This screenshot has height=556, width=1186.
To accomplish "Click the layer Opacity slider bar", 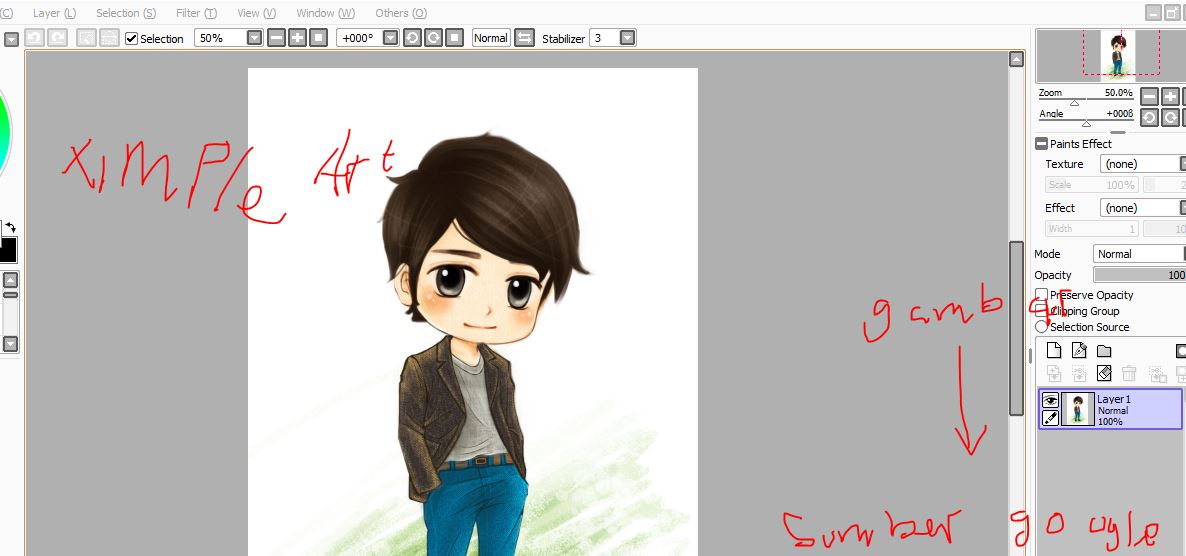I will (1139, 275).
